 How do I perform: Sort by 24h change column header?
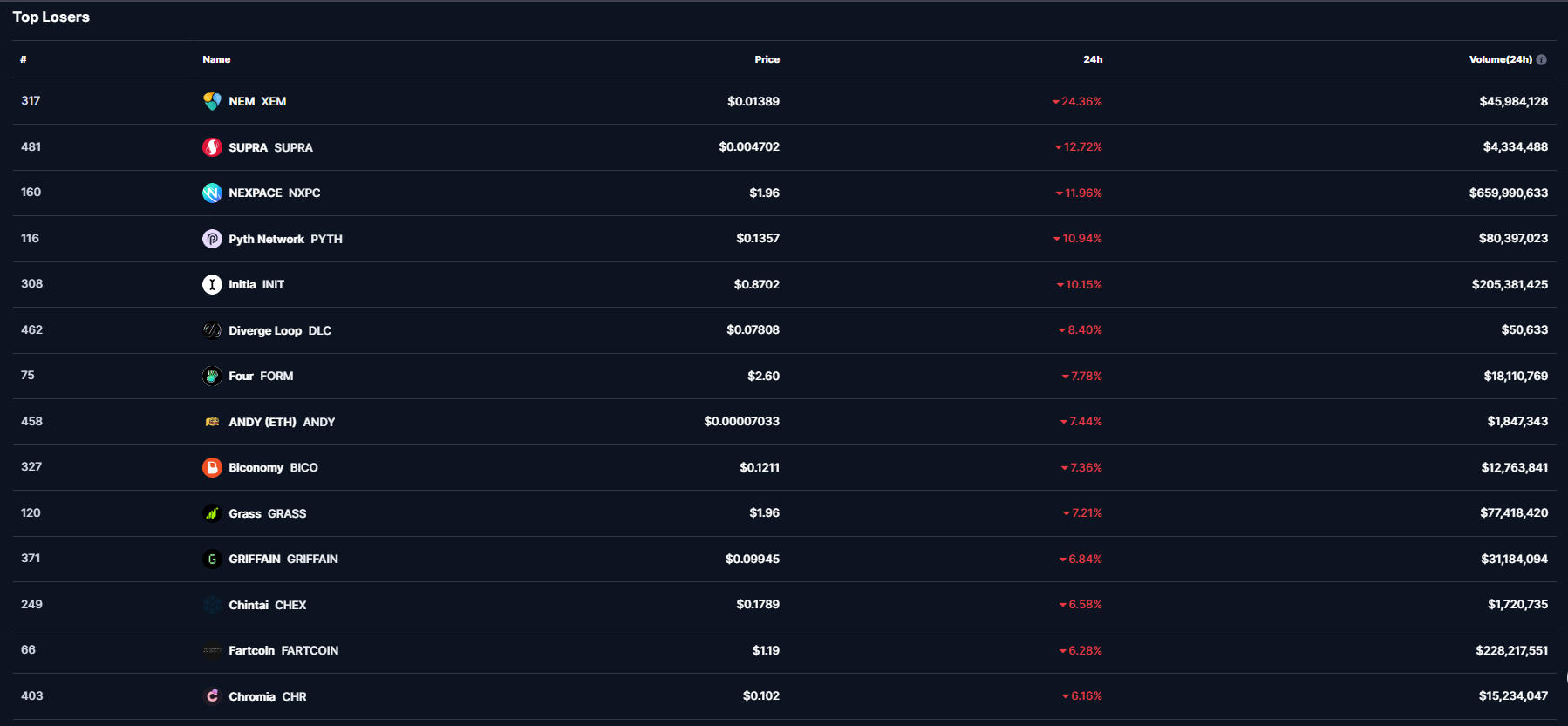[x=1093, y=59]
